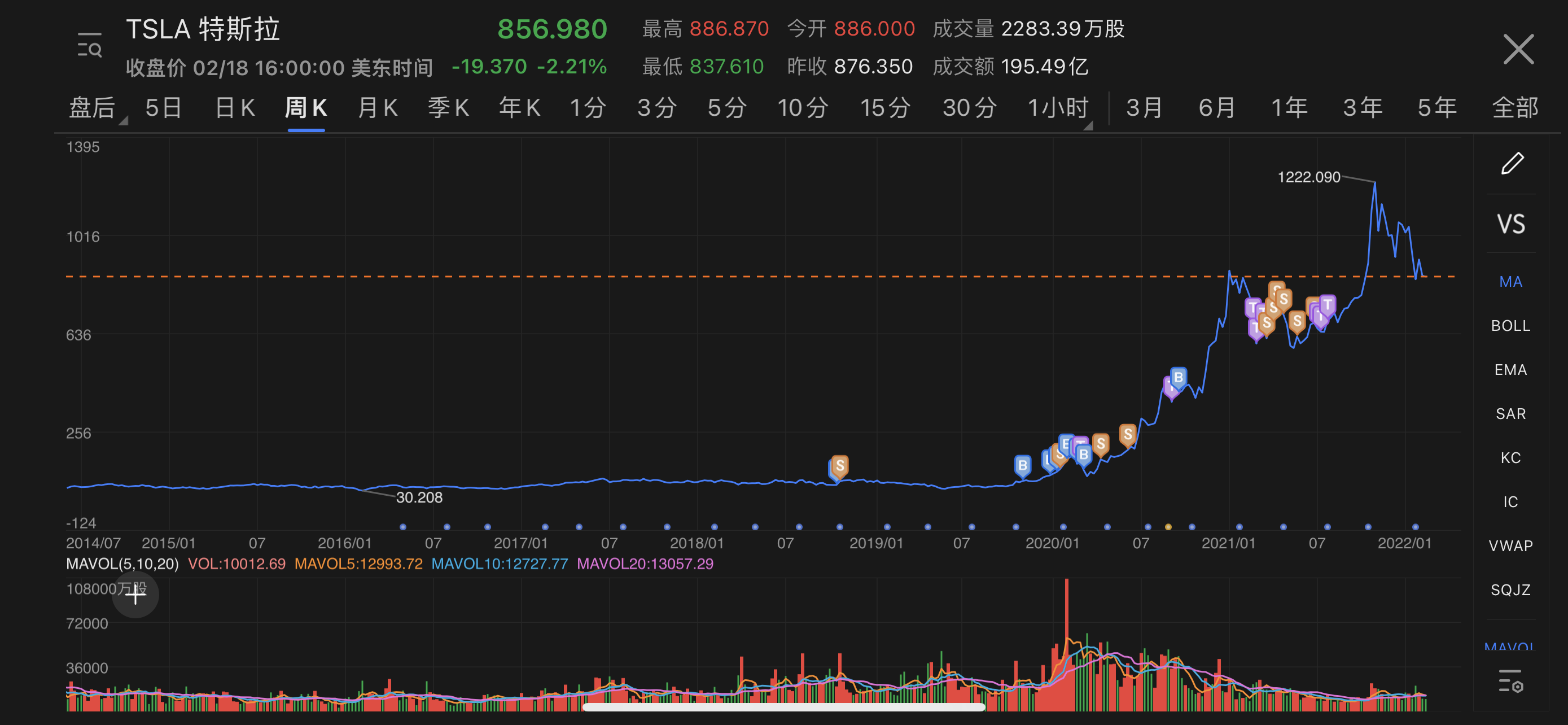This screenshot has width=1568, height=725.
Task: Expand the 盘后 dropdown arrow
Action: (124, 123)
